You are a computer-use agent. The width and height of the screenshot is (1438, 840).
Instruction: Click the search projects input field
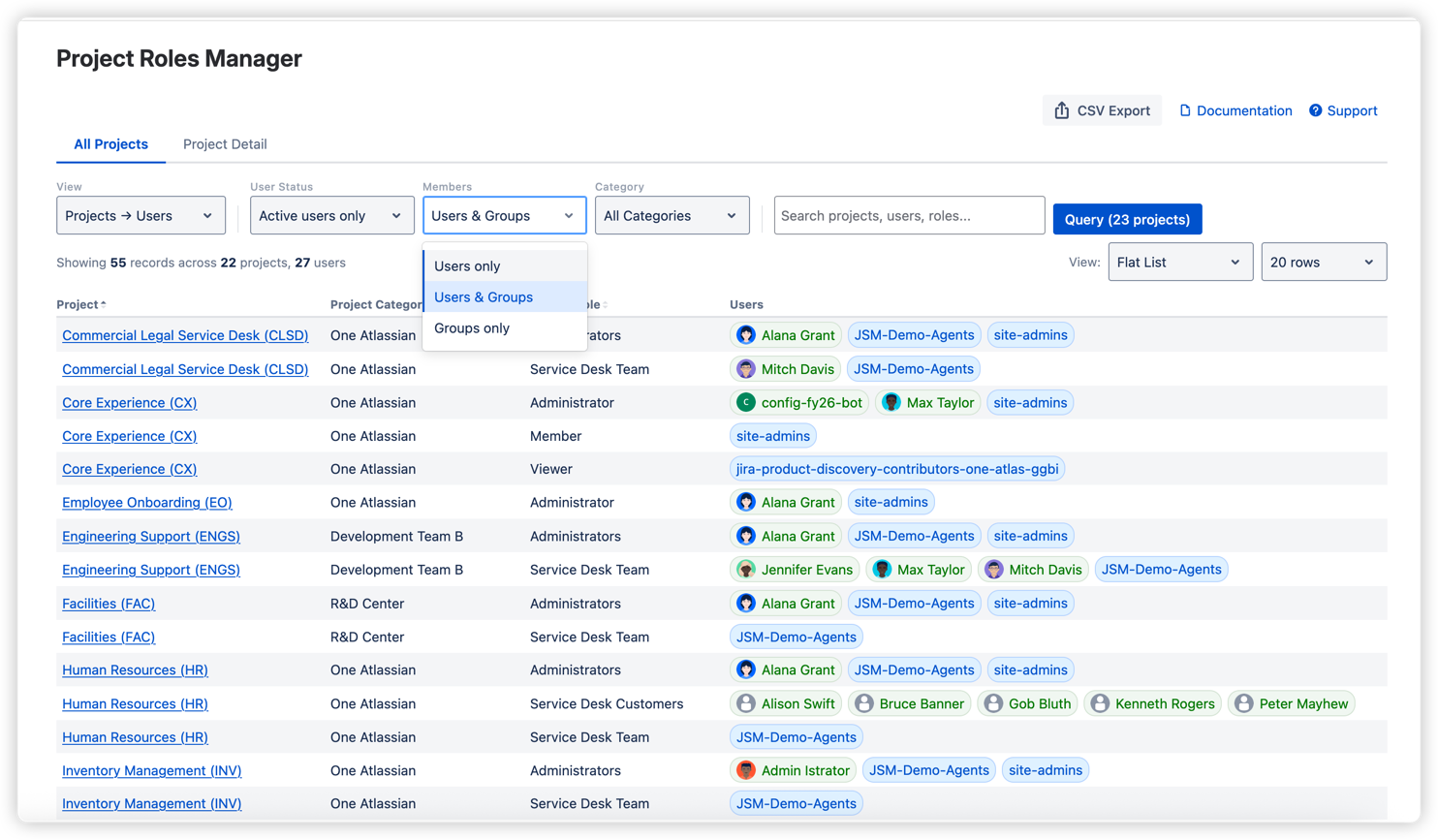coord(908,215)
